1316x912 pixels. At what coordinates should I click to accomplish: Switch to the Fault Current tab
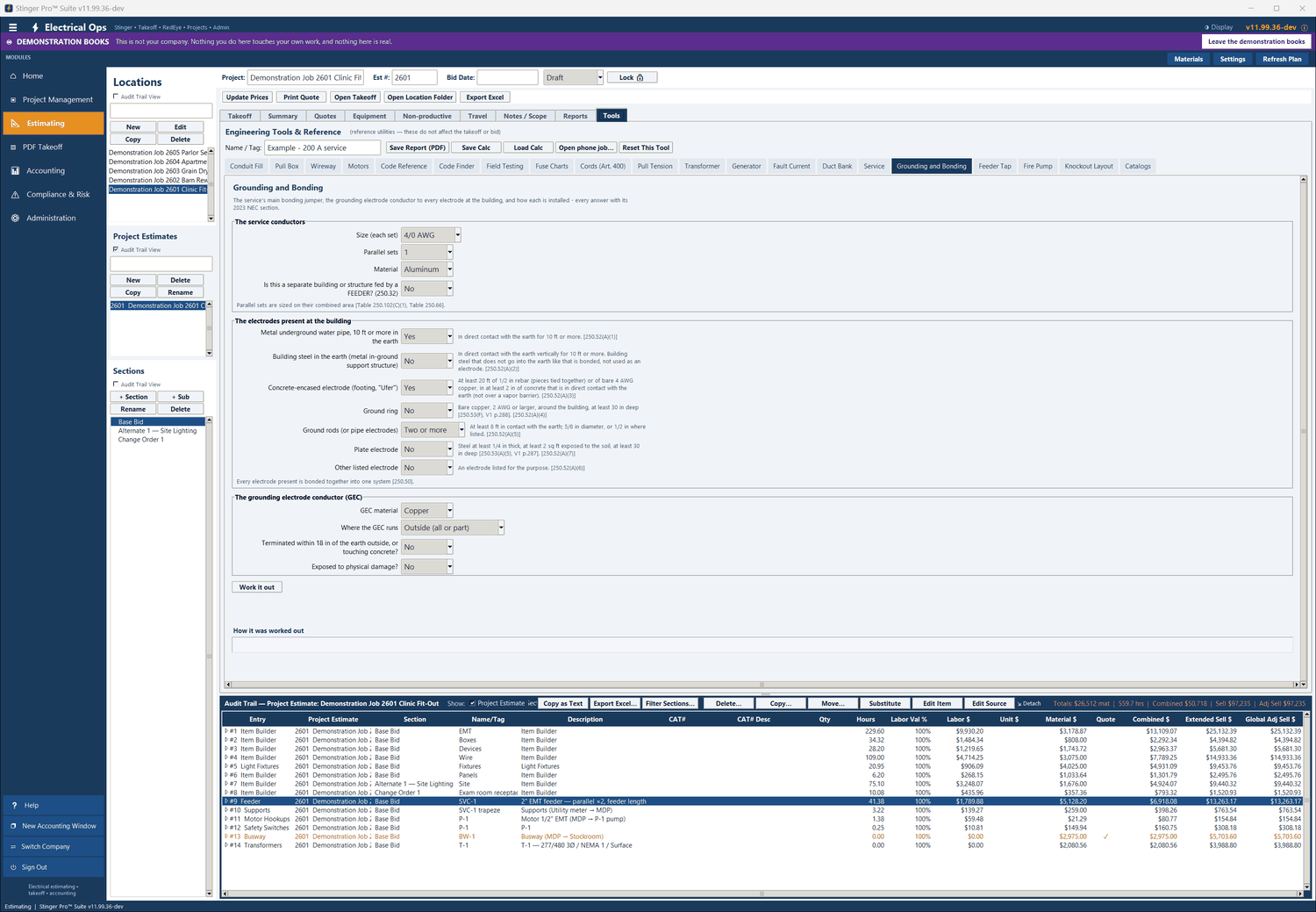click(x=791, y=166)
